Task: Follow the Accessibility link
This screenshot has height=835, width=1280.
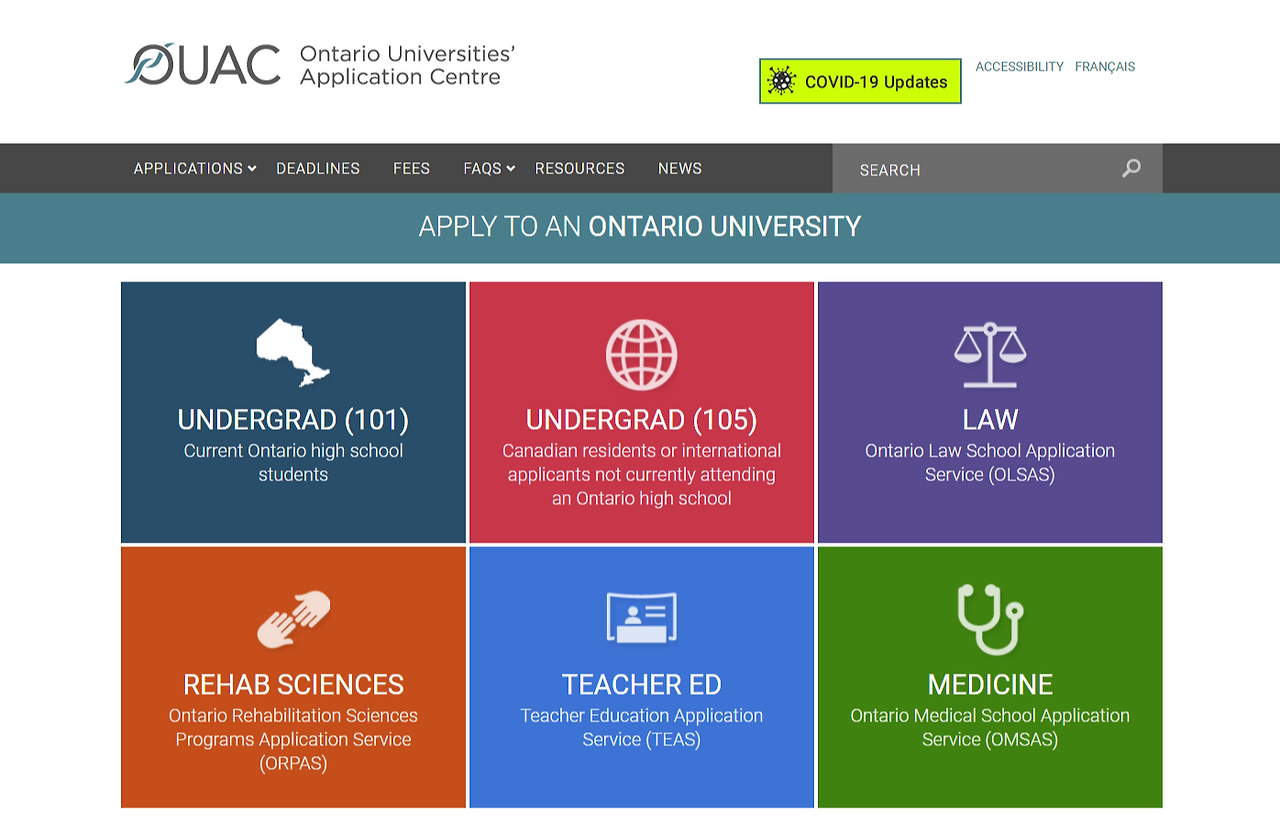Action: [1020, 67]
